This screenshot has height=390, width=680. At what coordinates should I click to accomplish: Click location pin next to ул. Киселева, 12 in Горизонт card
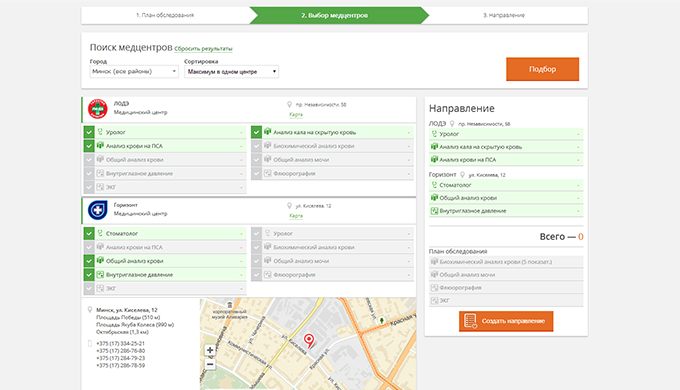click(x=289, y=206)
